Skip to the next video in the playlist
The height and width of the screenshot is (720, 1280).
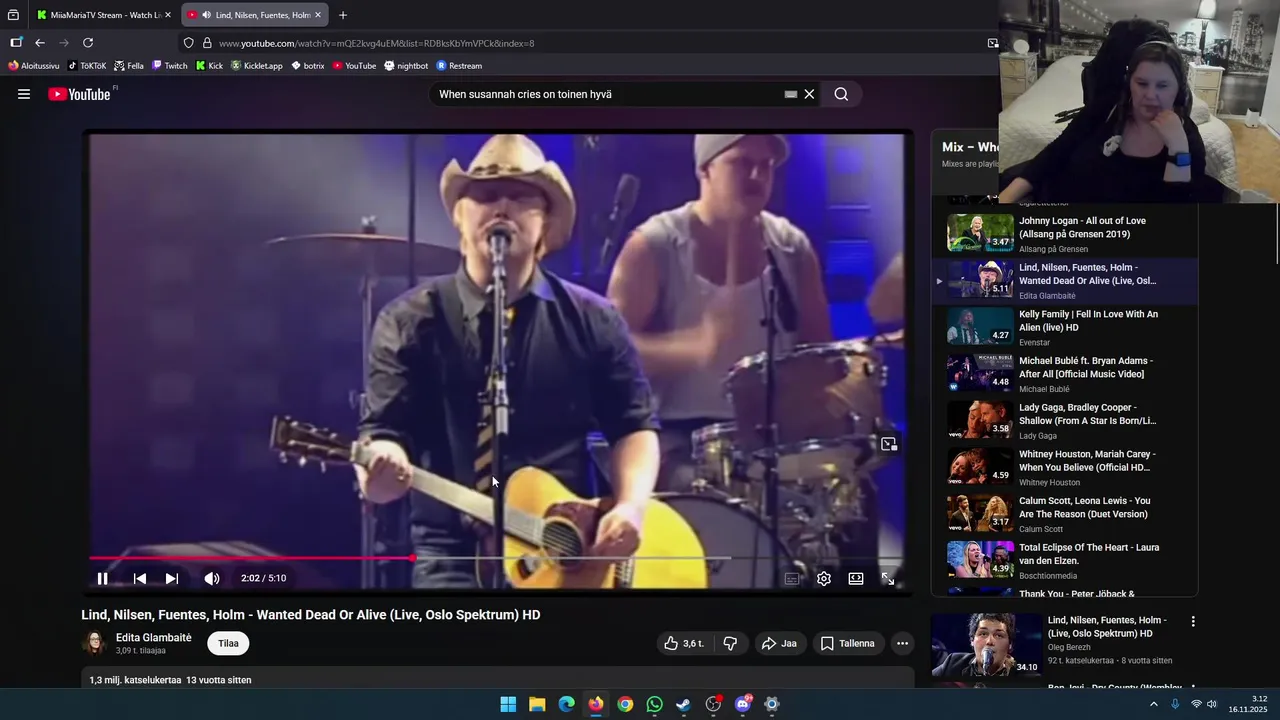(x=172, y=578)
